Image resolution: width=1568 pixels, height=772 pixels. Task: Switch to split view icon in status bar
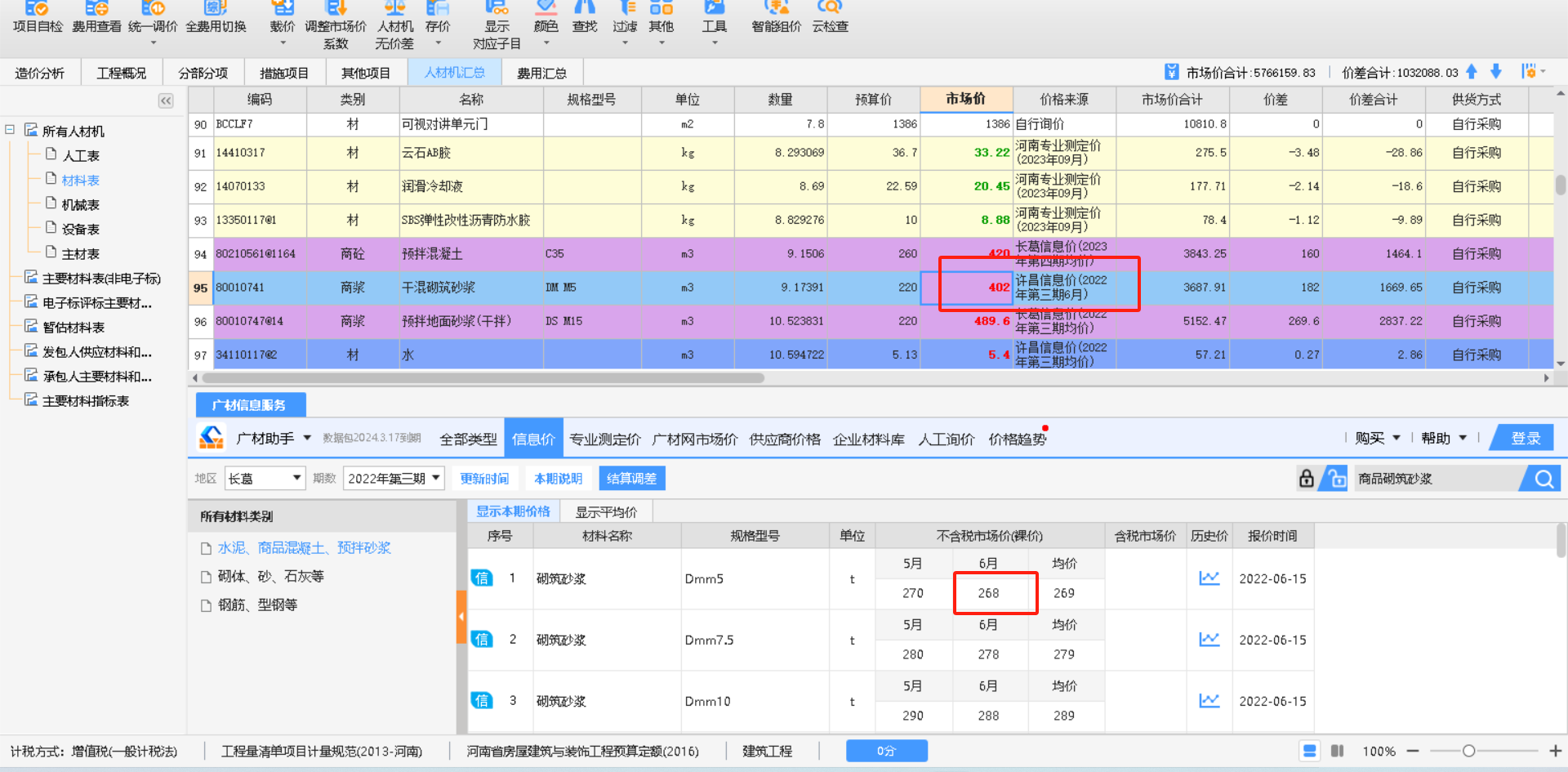(1338, 751)
